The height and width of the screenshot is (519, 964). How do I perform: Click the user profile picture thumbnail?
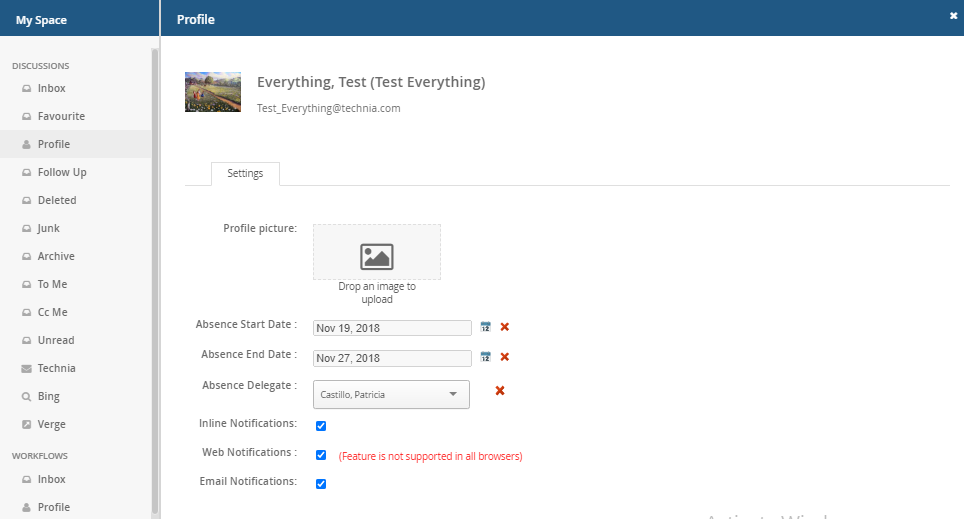[x=213, y=92]
